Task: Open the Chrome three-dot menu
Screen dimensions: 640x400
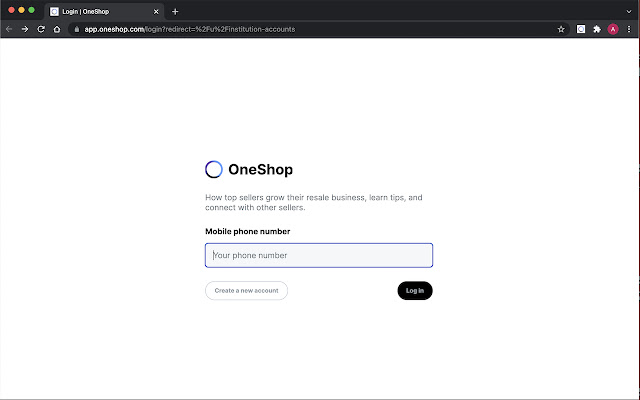Action: click(x=629, y=29)
